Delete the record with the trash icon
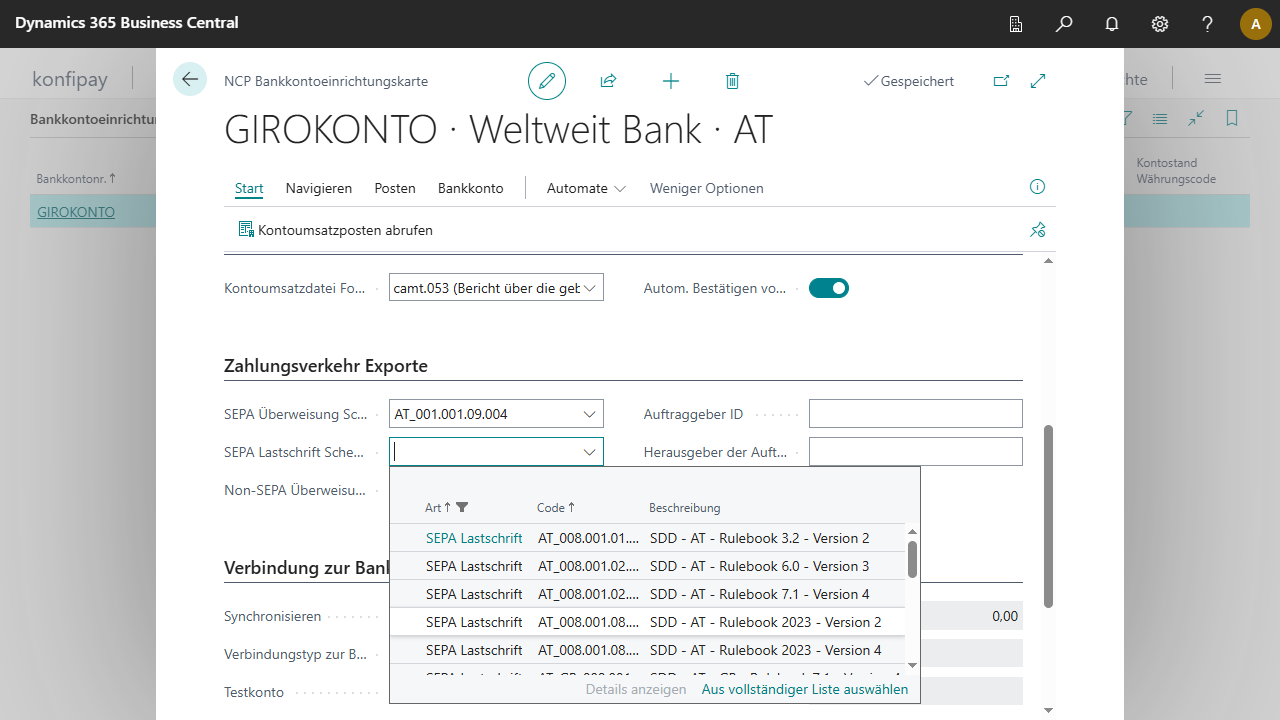This screenshot has height=720, width=1280. [732, 81]
